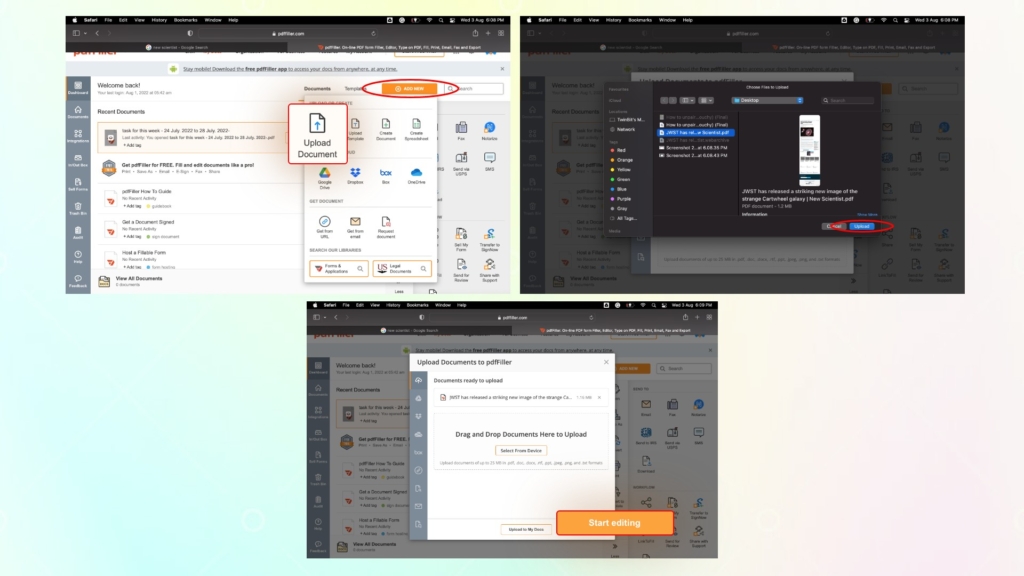
Task: Open Safari Window menu in the file chooser screenshot
Action: (667, 20)
